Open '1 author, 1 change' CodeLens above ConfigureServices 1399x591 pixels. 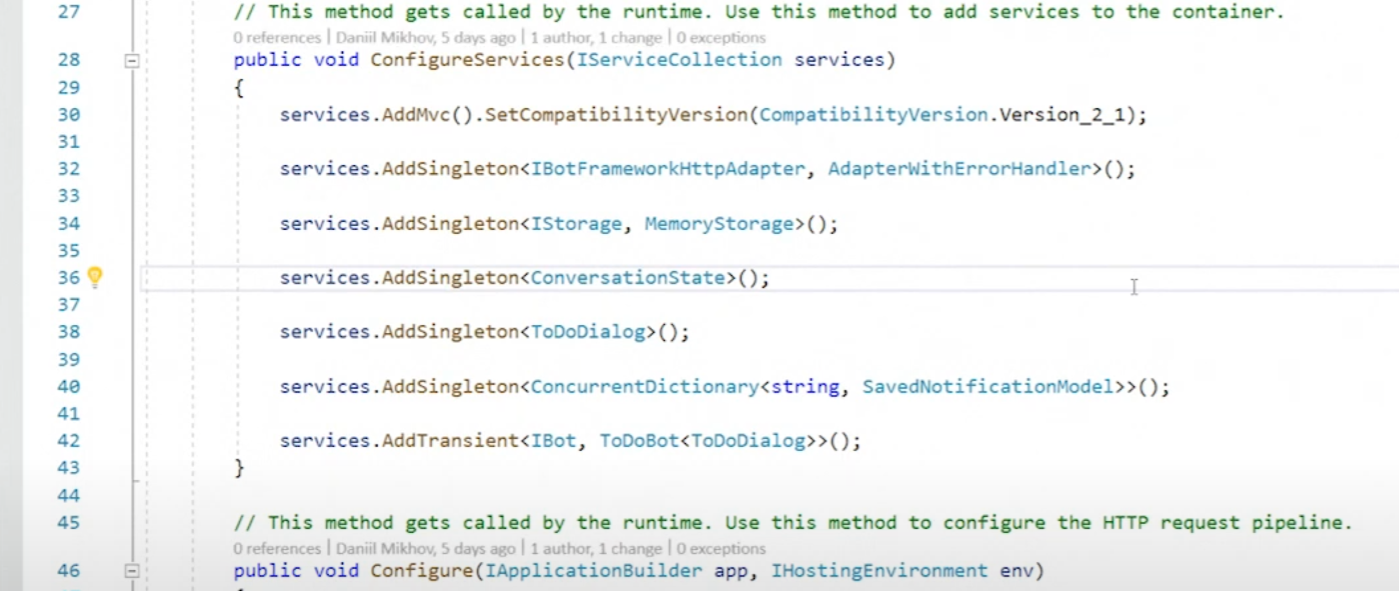click(596, 38)
